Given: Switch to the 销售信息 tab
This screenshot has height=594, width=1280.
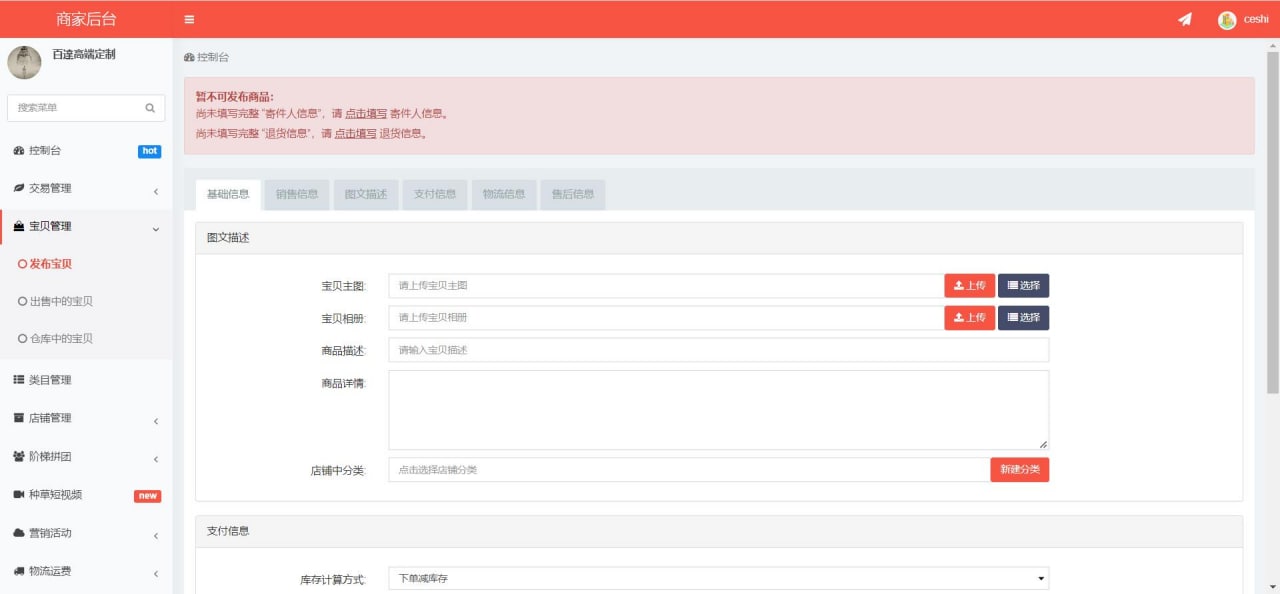Looking at the screenshot, I should 297,194.
